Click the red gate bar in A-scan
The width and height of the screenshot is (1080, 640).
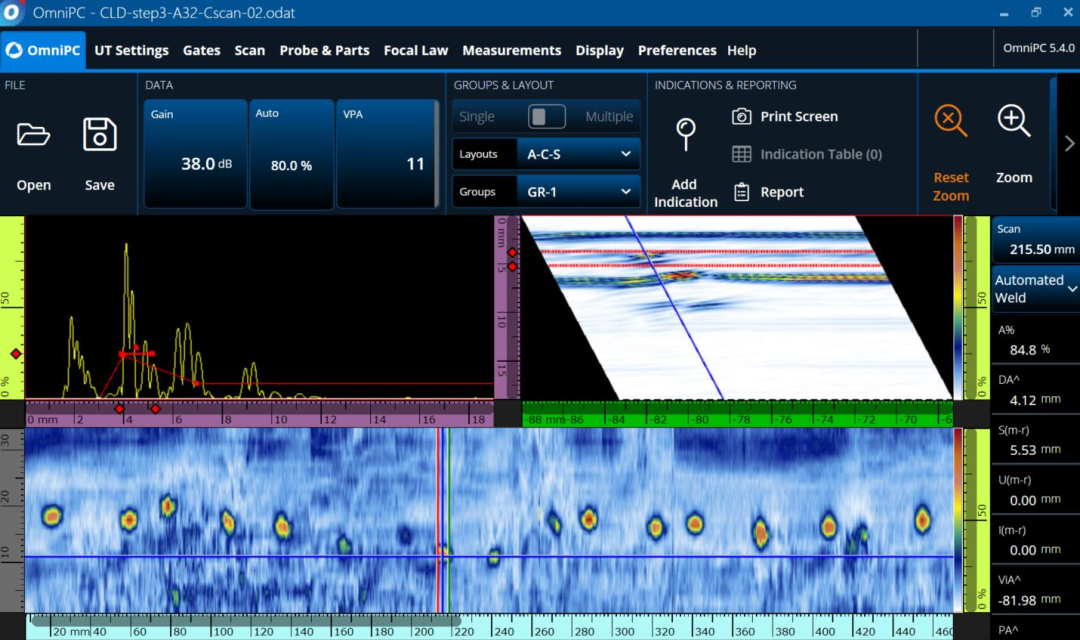click(137, 354)
